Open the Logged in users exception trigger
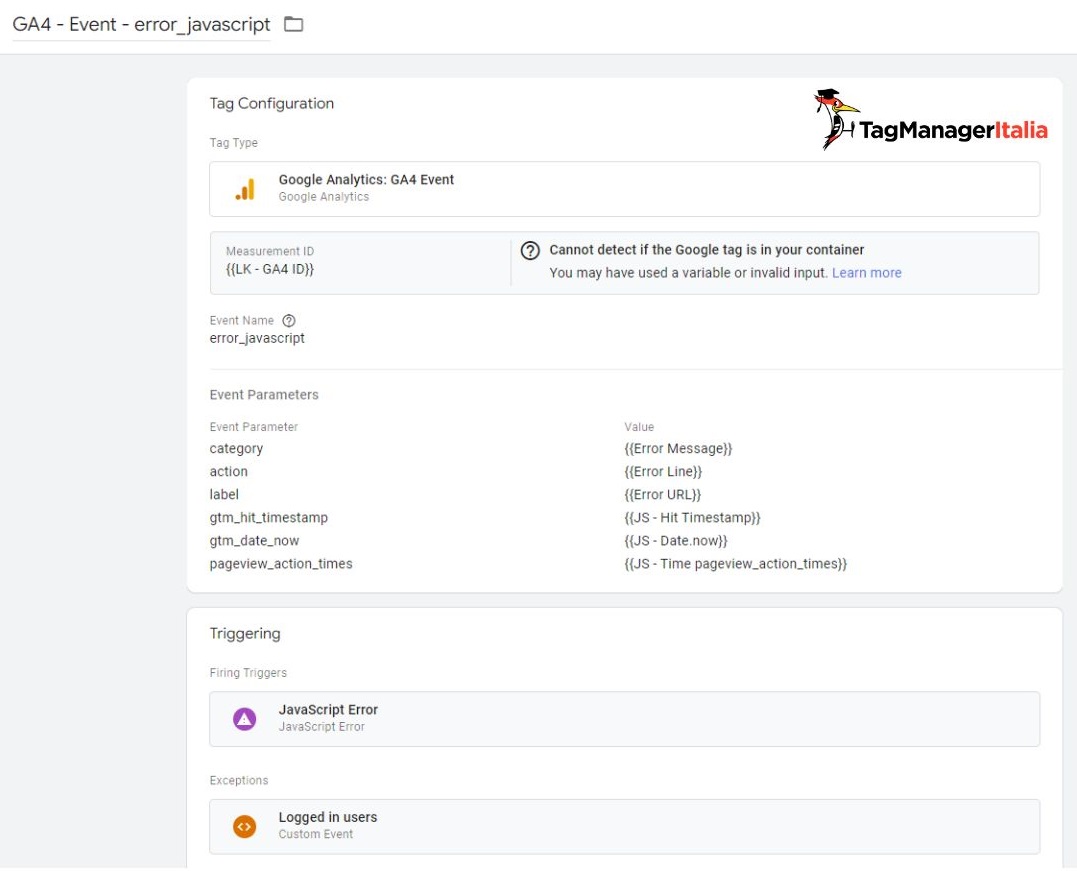 (x=328, y=818)
